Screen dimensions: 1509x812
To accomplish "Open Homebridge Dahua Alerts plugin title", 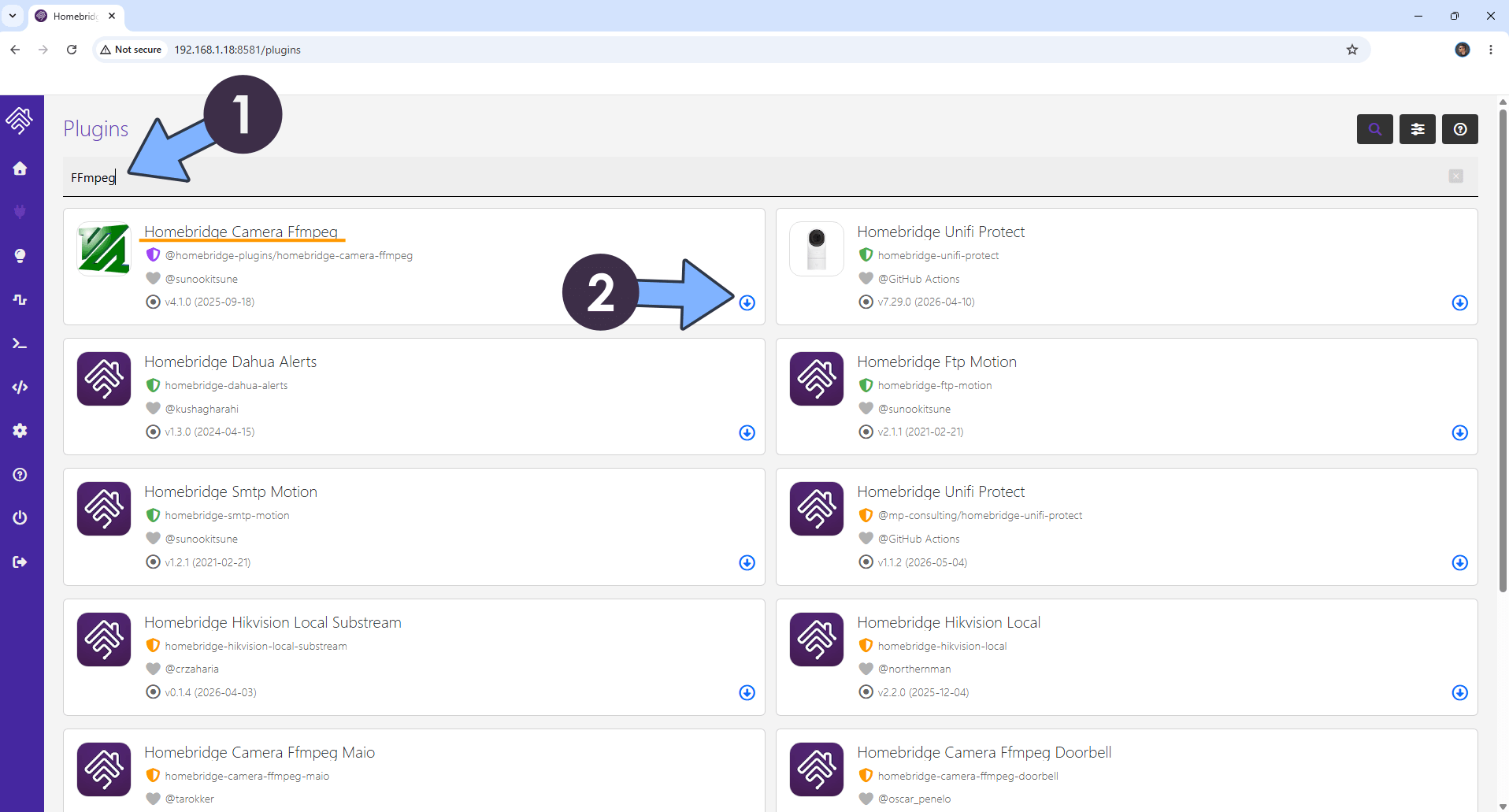I will [231, 362].
